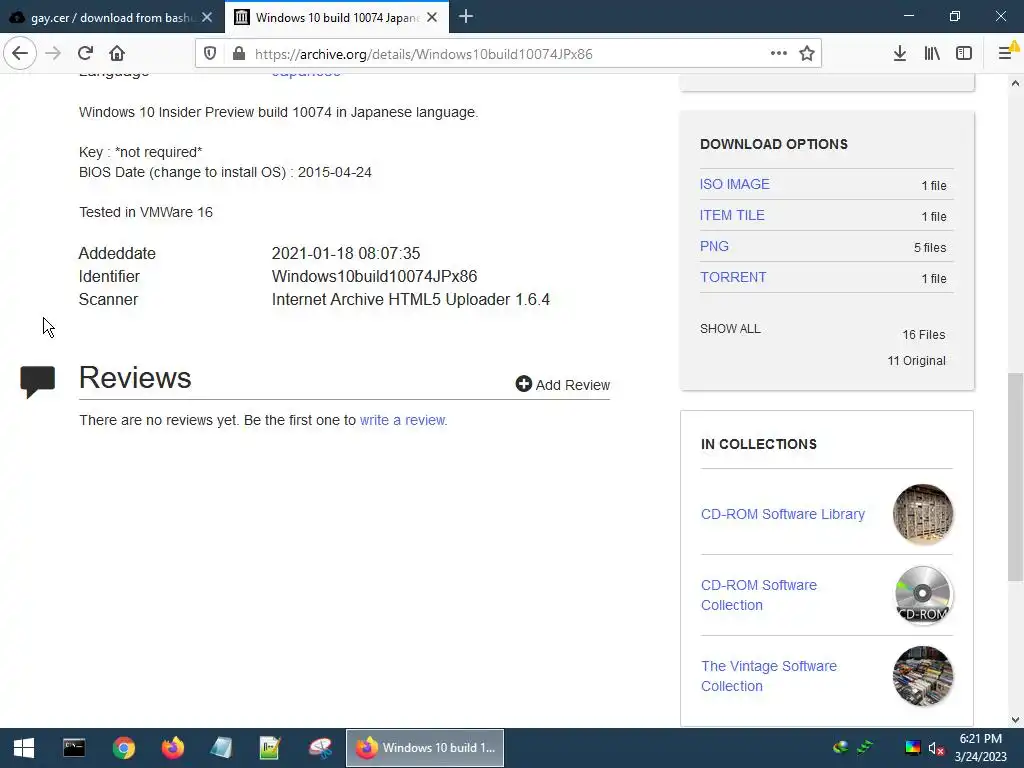Click the 16 Files count text

pos(923,334)
